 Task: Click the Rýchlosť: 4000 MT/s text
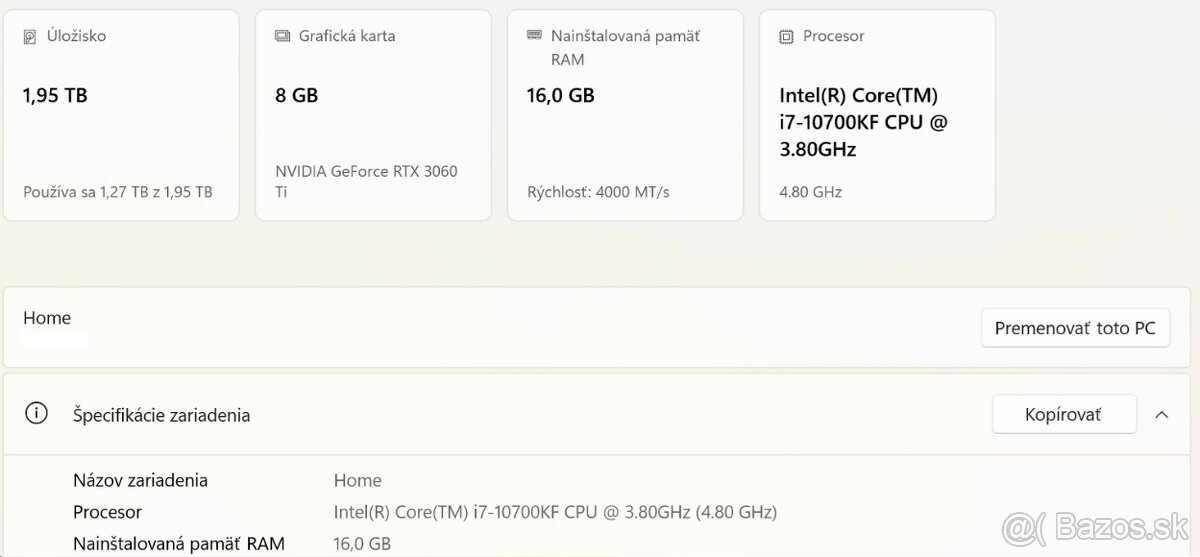tap(598, 192)
